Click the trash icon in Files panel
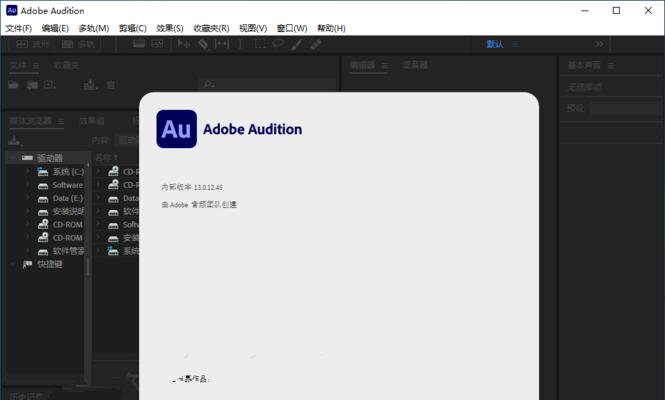 [111, 85]
